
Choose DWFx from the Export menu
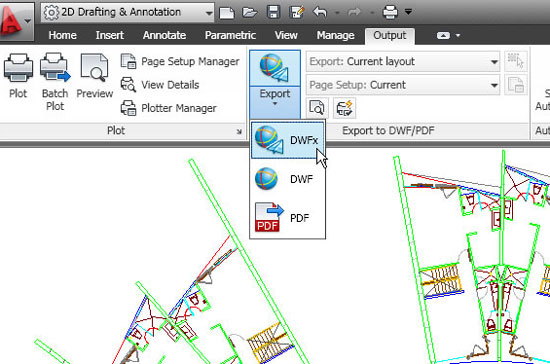pos(288,140)
